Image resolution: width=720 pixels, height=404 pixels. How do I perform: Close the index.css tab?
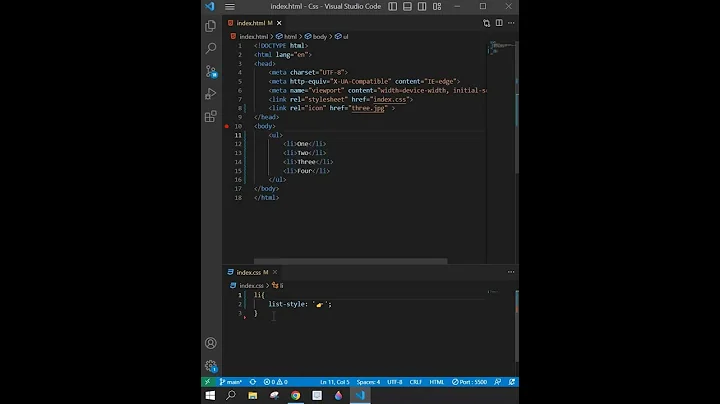(275, 272)
